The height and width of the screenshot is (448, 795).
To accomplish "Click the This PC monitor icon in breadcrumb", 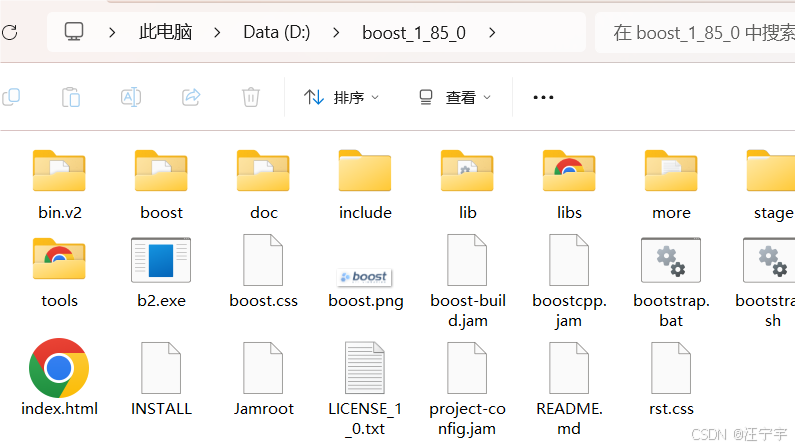I will (x=74, y=32).
